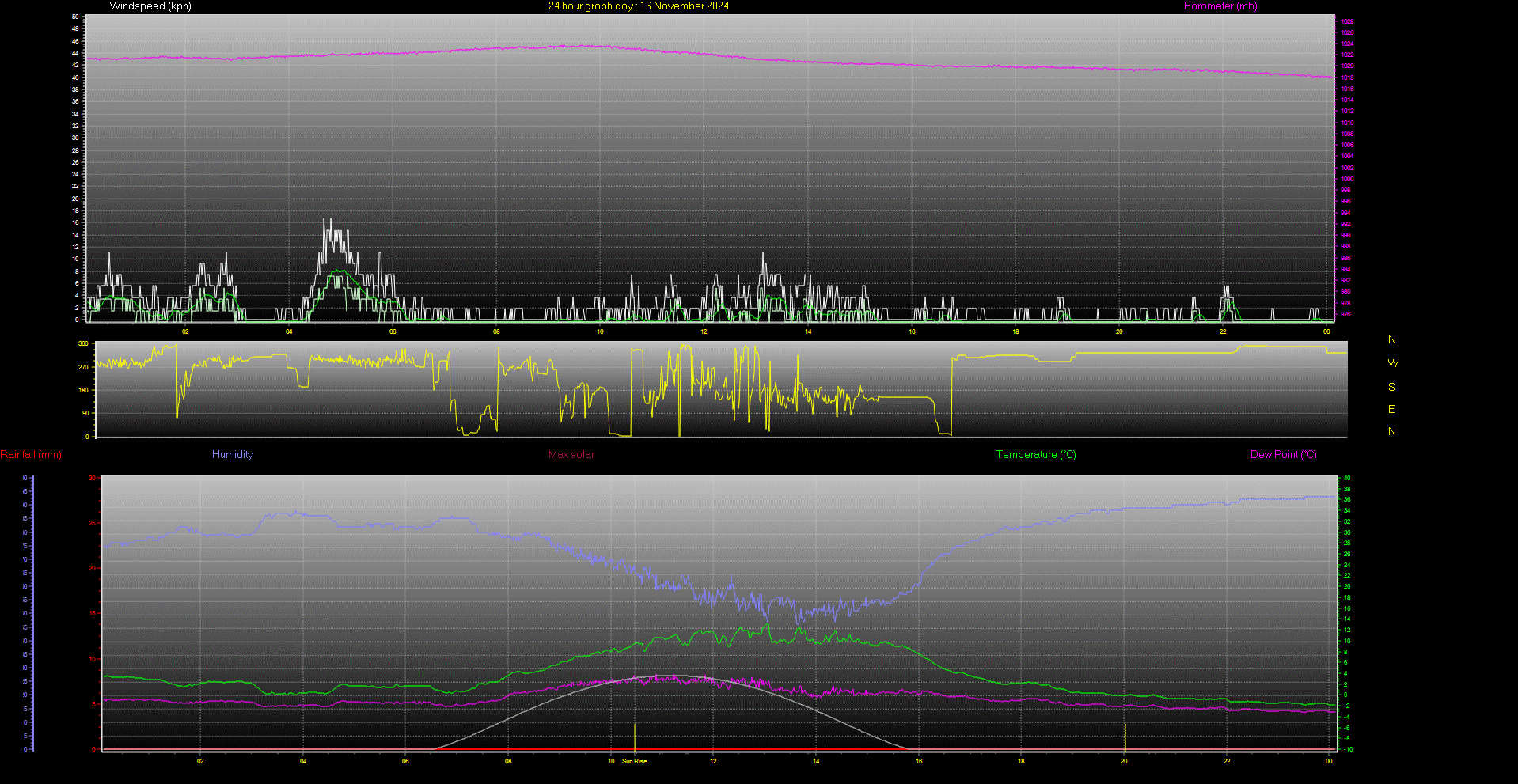Click the green 'Temperature (°C)' label
Viewport: 1518px width, 784px height.
point(1036,455)
